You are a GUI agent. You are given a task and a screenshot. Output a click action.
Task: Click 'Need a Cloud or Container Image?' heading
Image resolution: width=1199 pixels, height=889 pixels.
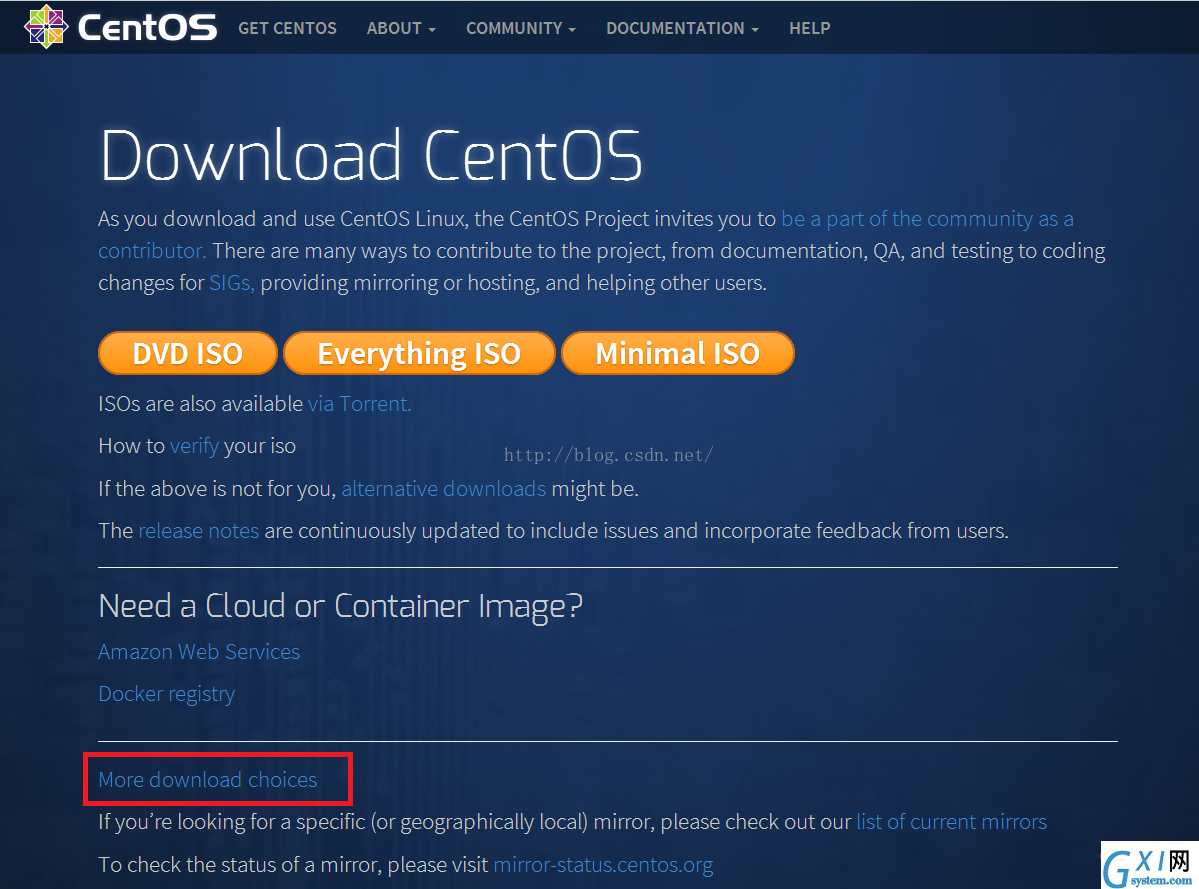tap(341, 606)
